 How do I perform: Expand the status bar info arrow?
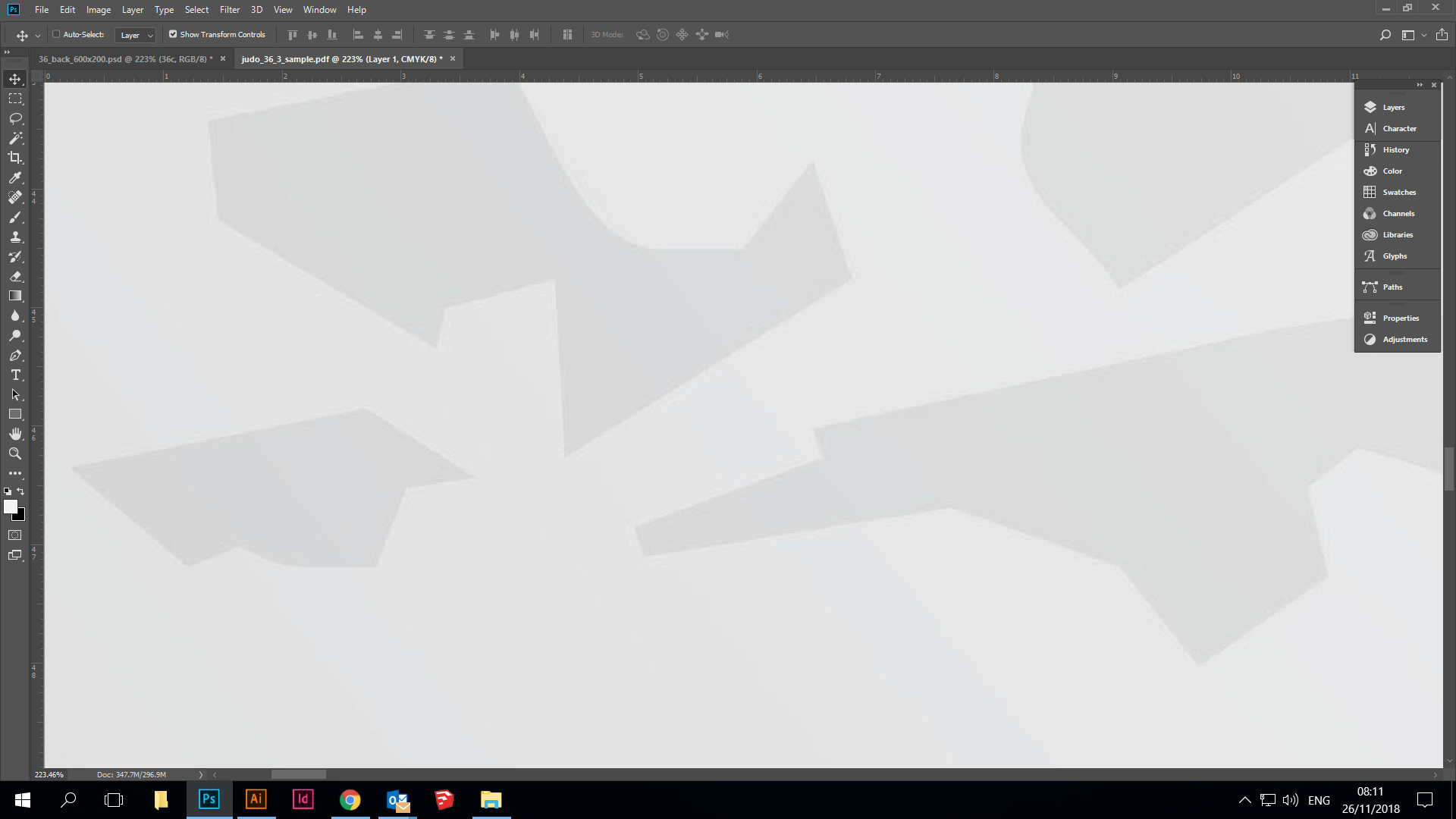(201, 775)
